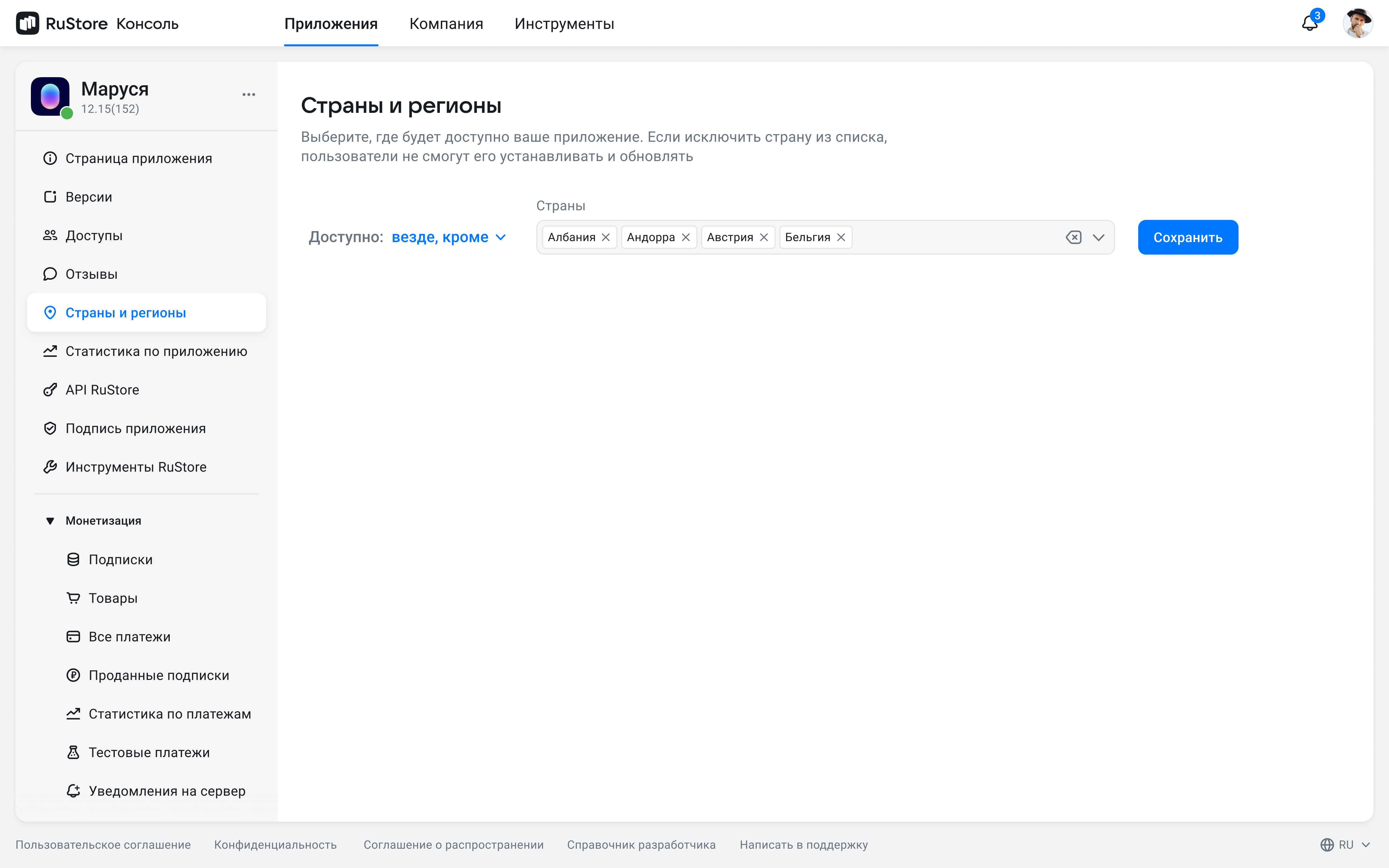The image size is (1389, 868).
Task: Click the info icon beside Страница приложения
Action: click(x=50, y=158)
